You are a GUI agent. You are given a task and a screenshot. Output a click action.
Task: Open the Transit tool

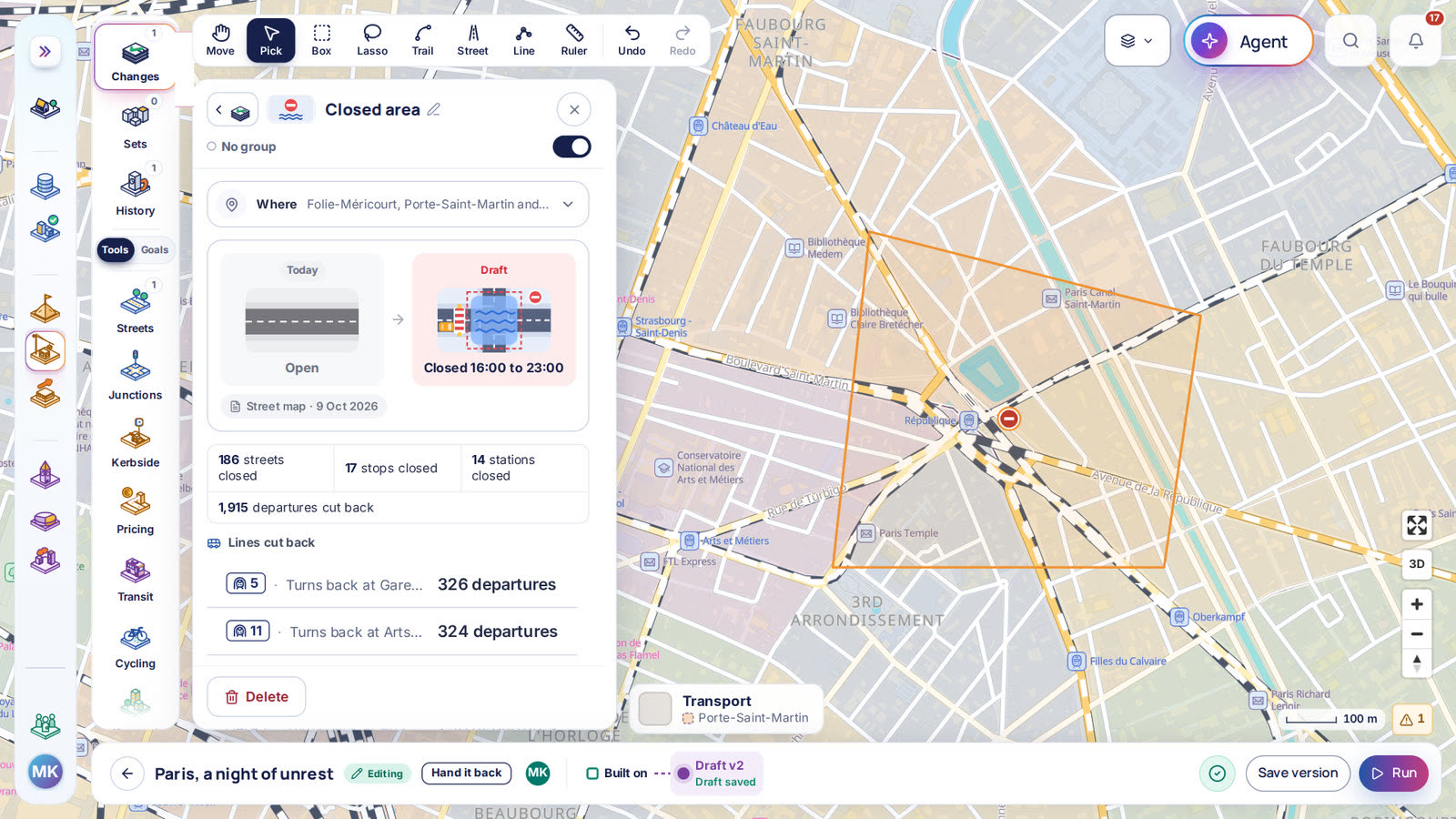[x=136, y=578]
